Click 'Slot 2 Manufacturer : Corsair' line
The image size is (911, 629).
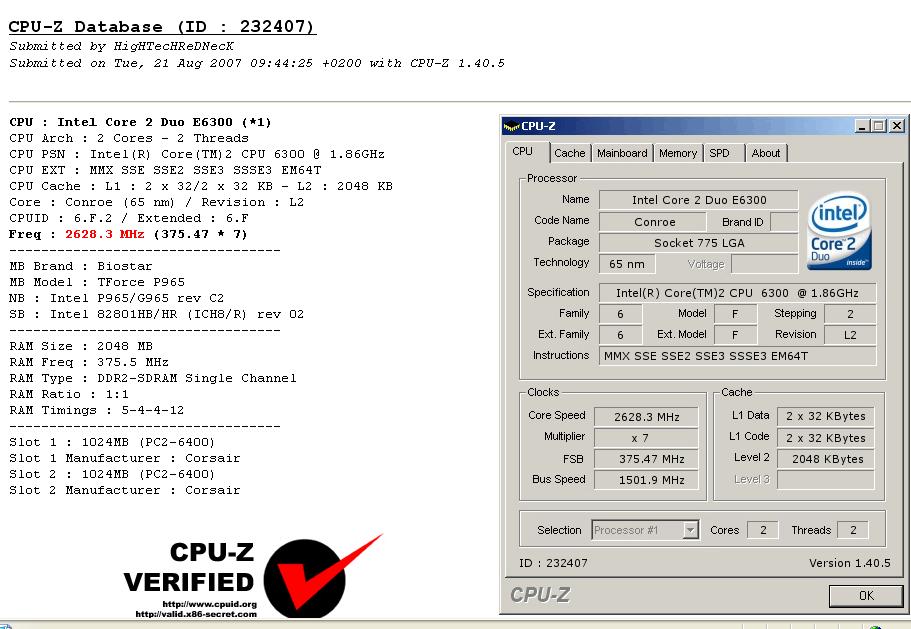[x=125, y=490]
